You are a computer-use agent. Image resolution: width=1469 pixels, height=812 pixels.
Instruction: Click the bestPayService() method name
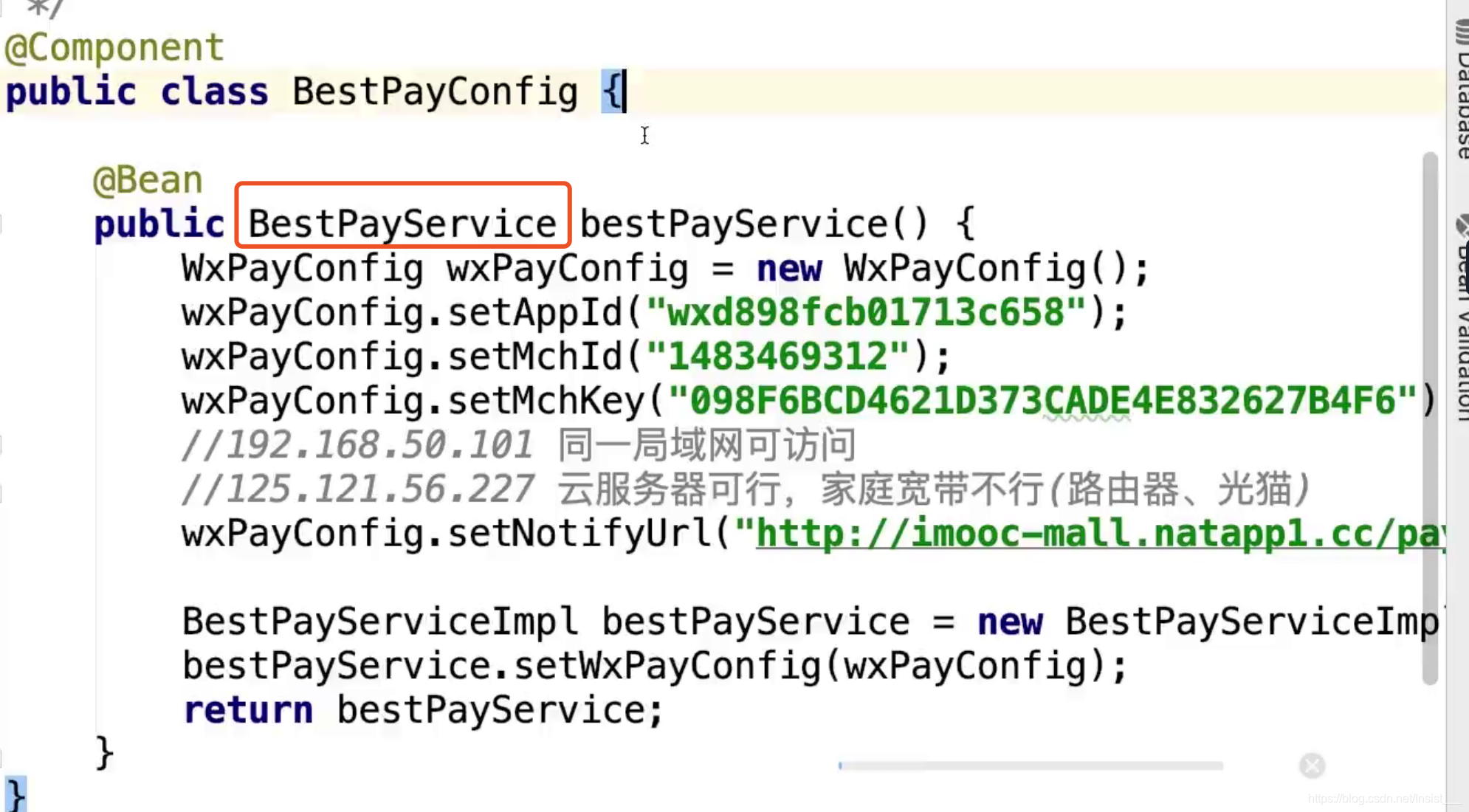[x=754, y=224]
